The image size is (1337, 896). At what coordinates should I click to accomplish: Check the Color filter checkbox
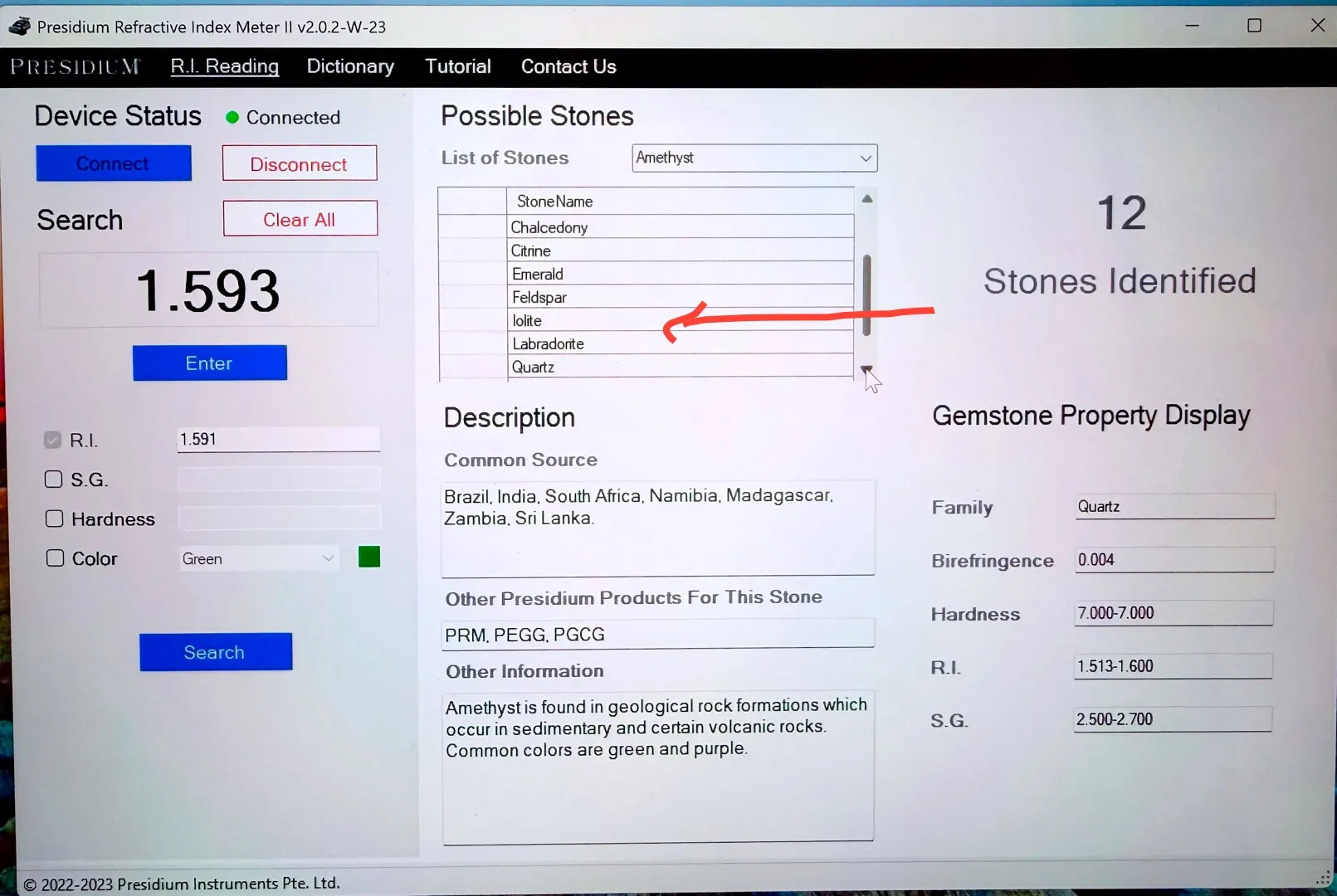[55, 558]
